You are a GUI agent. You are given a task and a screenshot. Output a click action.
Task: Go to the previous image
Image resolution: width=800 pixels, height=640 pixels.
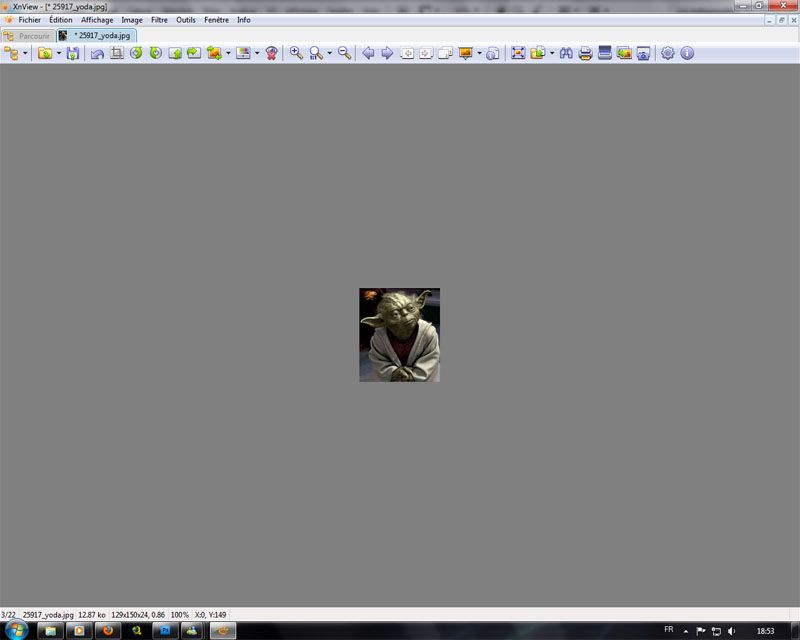[368, 53]
